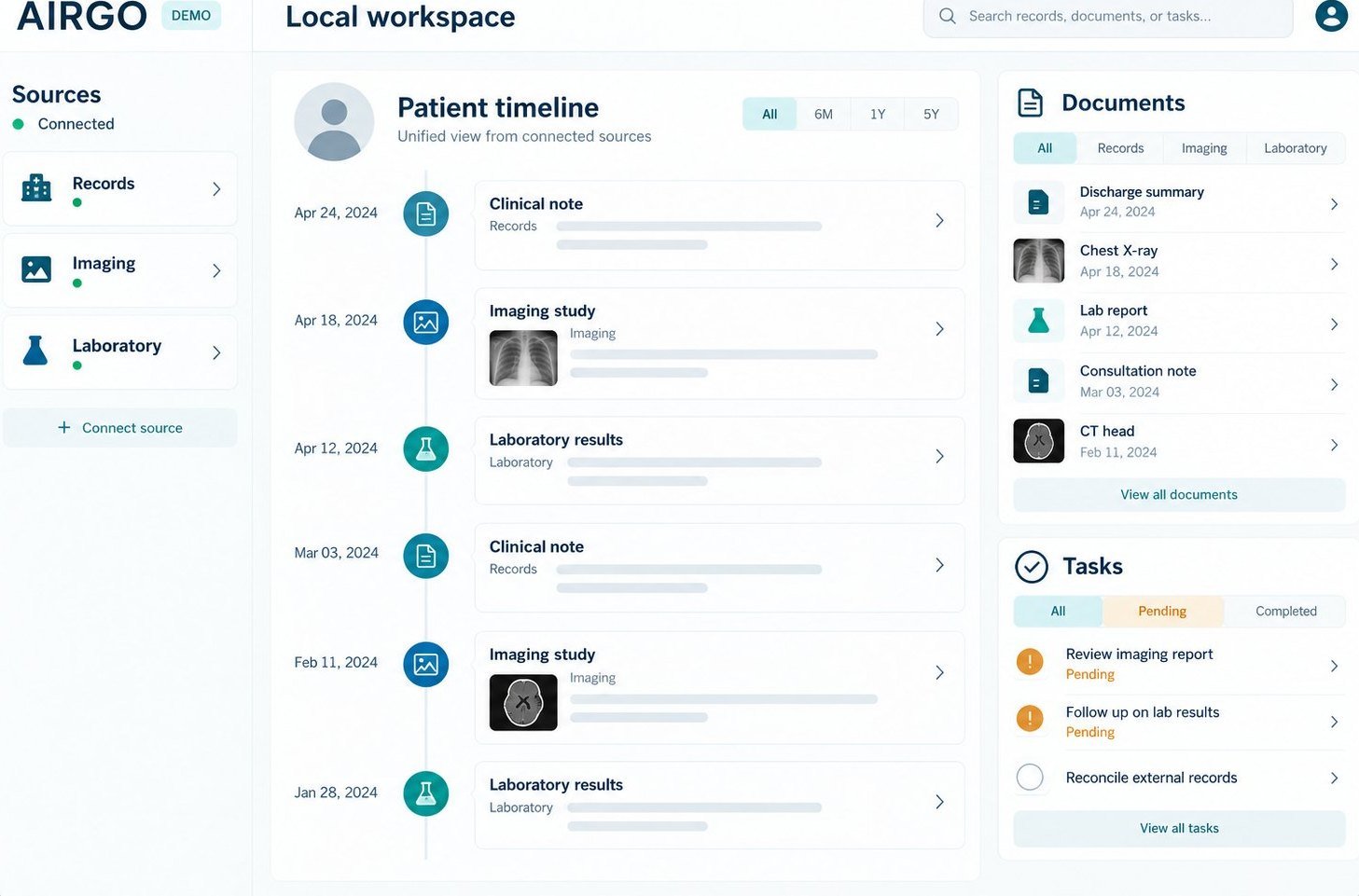The image size is (1359, 896).
Task: Click the Mar 03 clinical note timeline icon
Action: coord(426,556)
